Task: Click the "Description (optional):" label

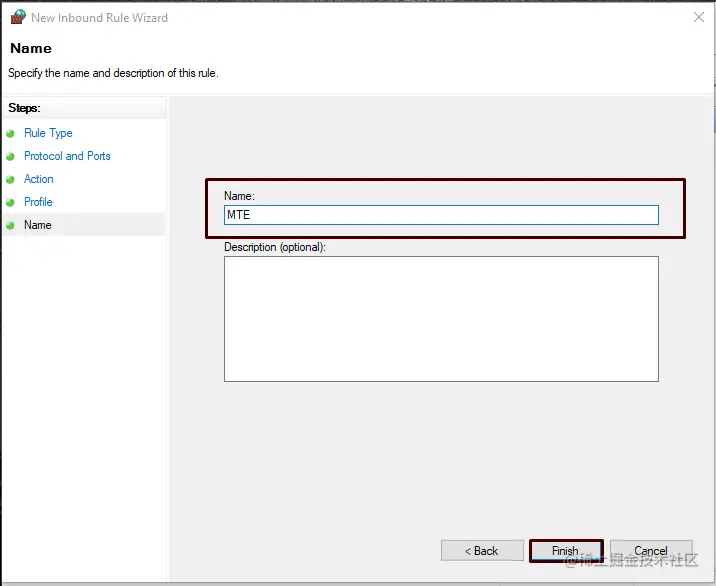Action: tap(275, 247)
